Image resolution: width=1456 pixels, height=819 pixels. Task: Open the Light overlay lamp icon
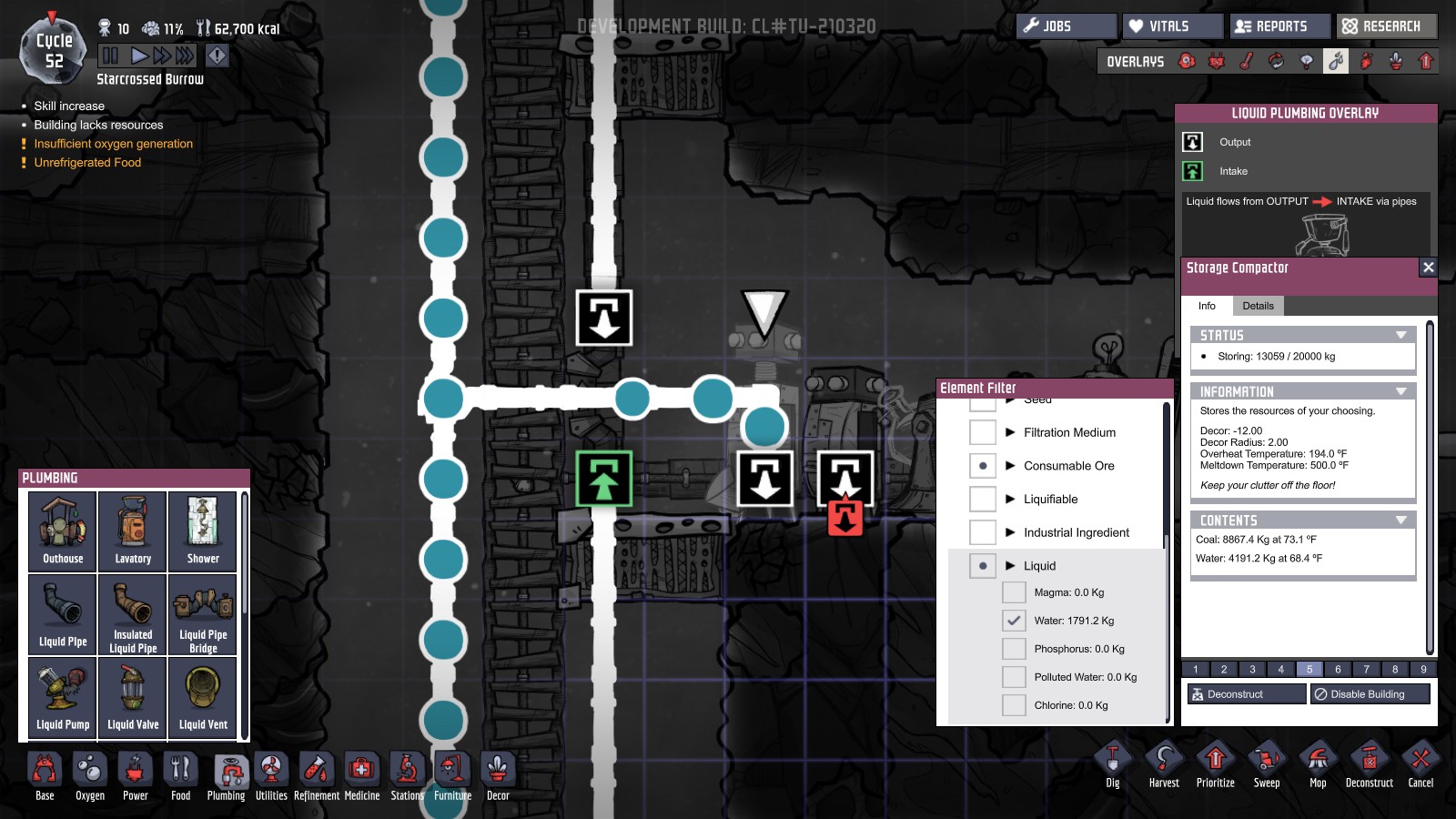tap(1307, 61)
